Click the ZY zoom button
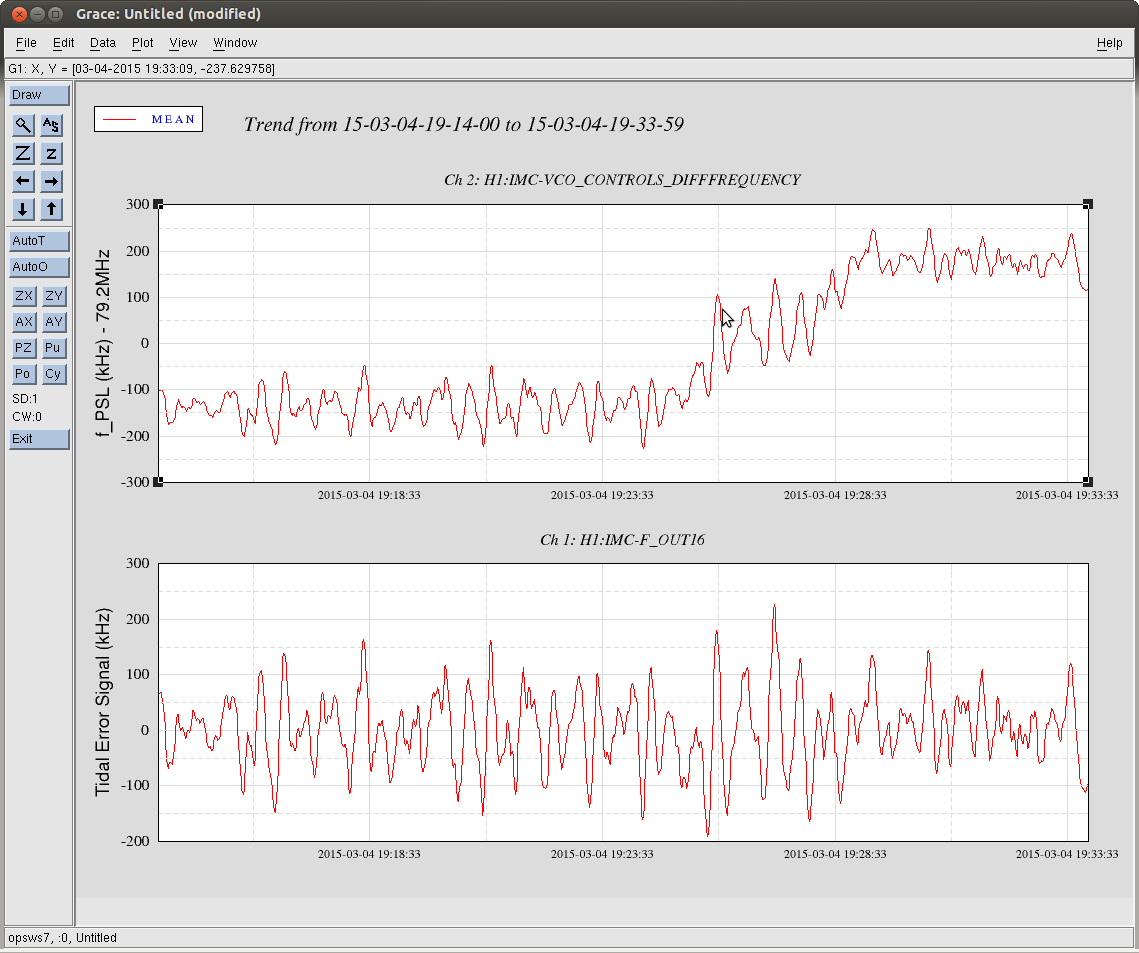Viewport: 1139px width, 953px height. point(54,296)
